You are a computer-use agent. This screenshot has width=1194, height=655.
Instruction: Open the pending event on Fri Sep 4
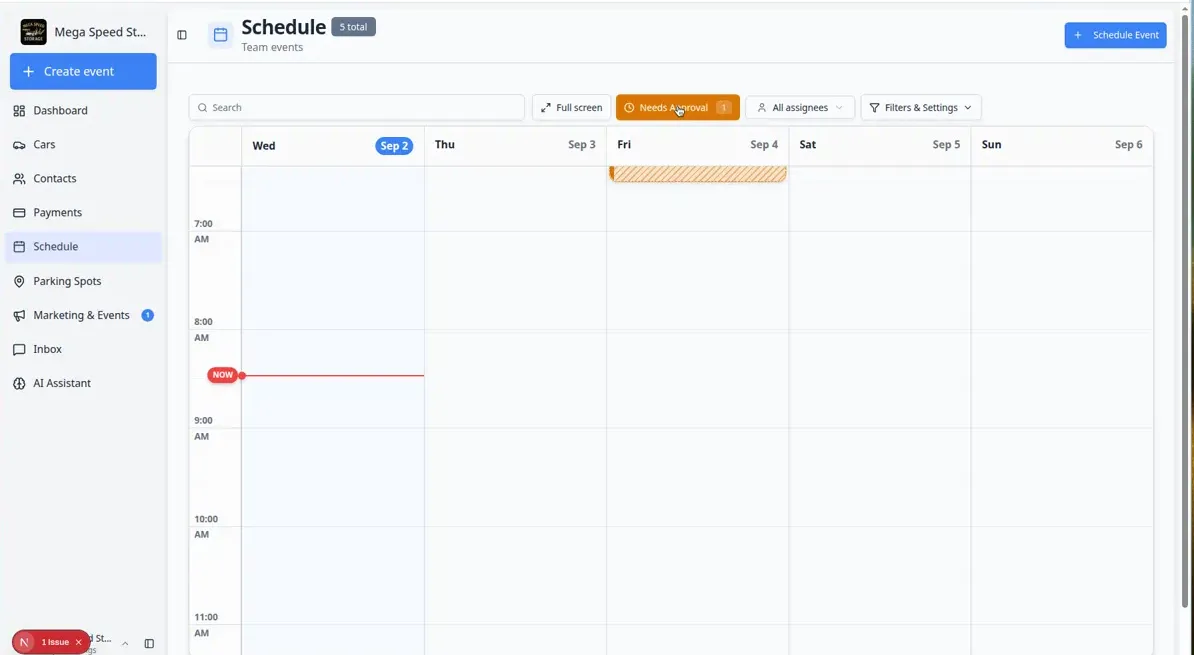pos(698,174)
